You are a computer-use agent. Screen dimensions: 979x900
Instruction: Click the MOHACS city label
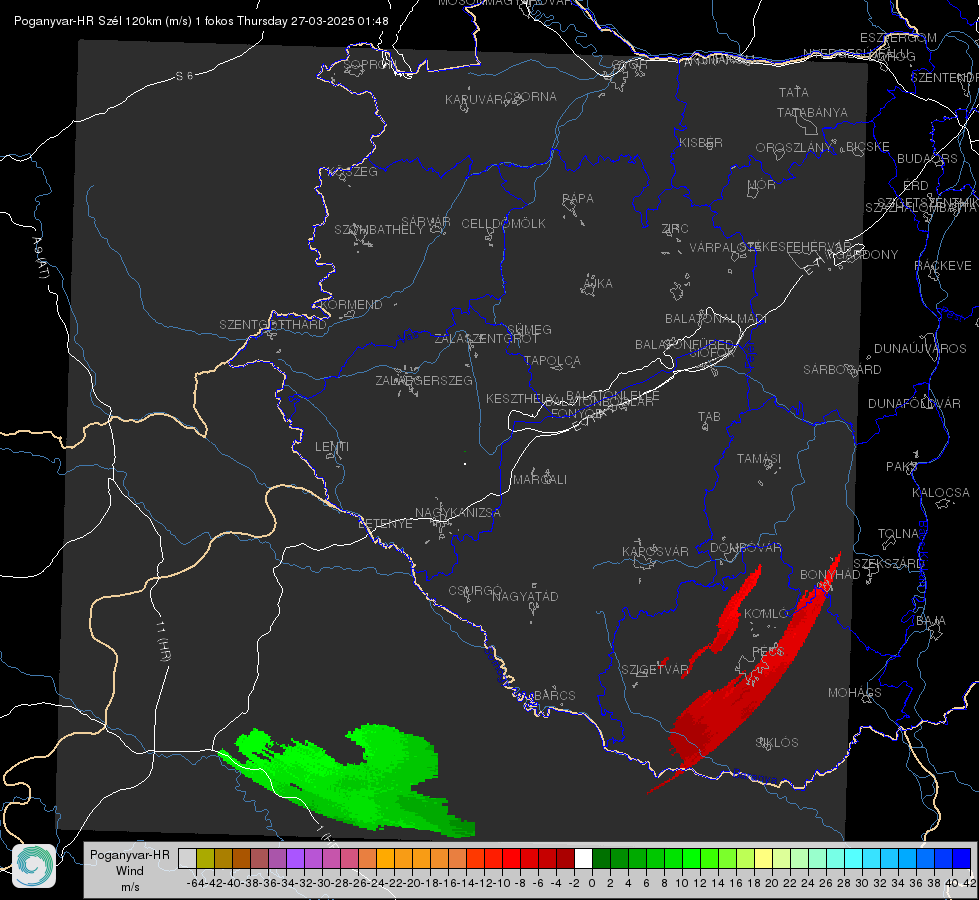tap(854, 693)
